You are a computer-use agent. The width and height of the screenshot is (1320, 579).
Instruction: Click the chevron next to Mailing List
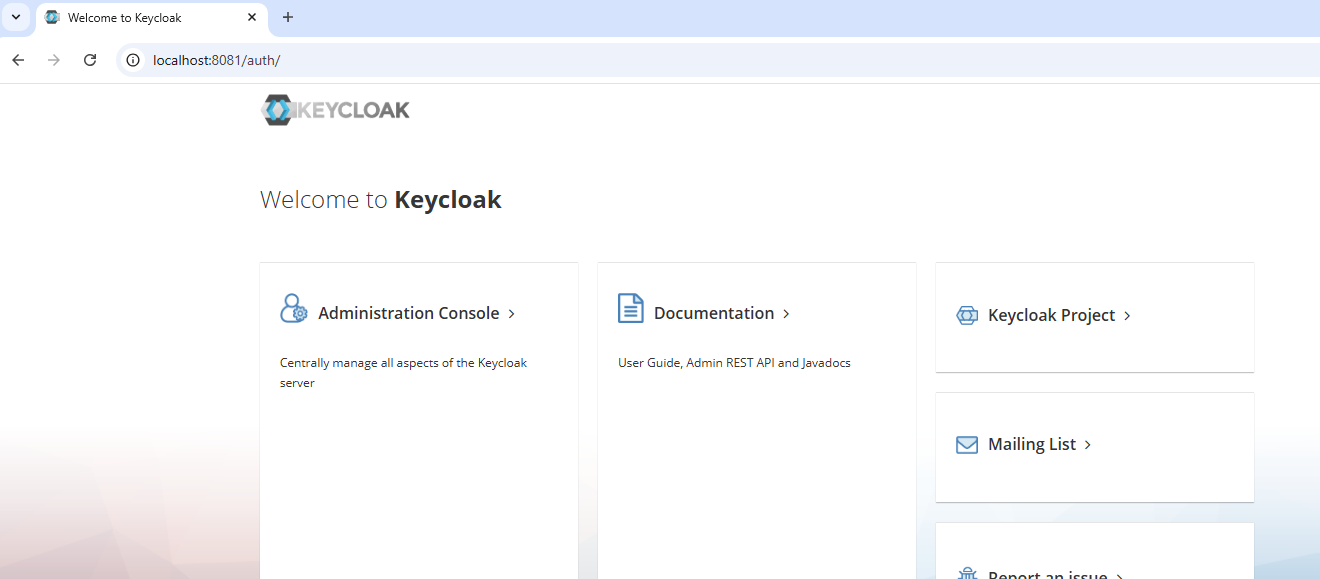point(1088,445)
